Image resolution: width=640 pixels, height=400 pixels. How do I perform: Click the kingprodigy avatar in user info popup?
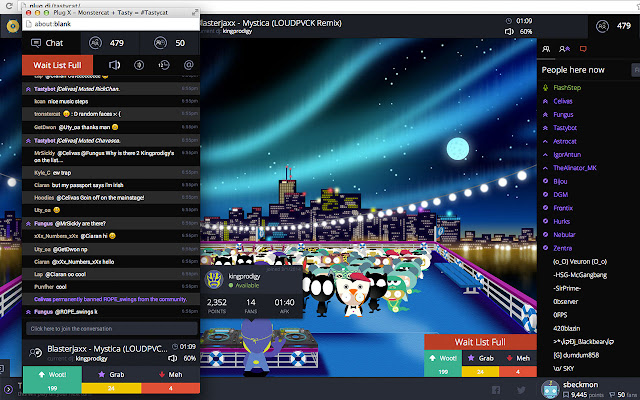pos(214,280)
